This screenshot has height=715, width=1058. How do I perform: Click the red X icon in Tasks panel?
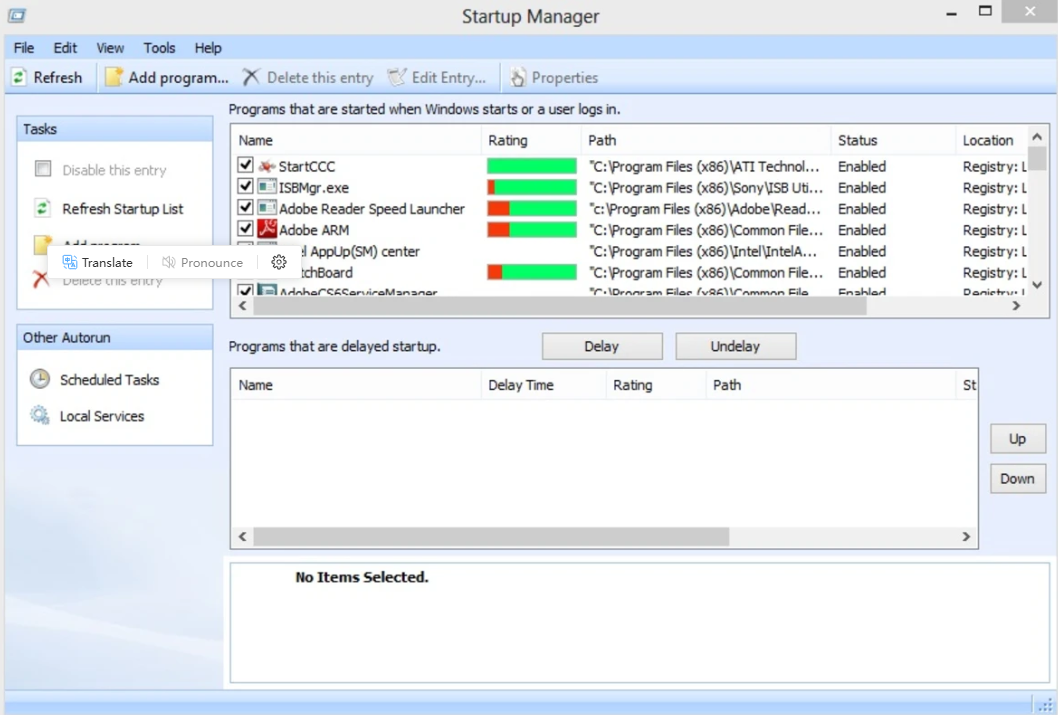(40, 279)
